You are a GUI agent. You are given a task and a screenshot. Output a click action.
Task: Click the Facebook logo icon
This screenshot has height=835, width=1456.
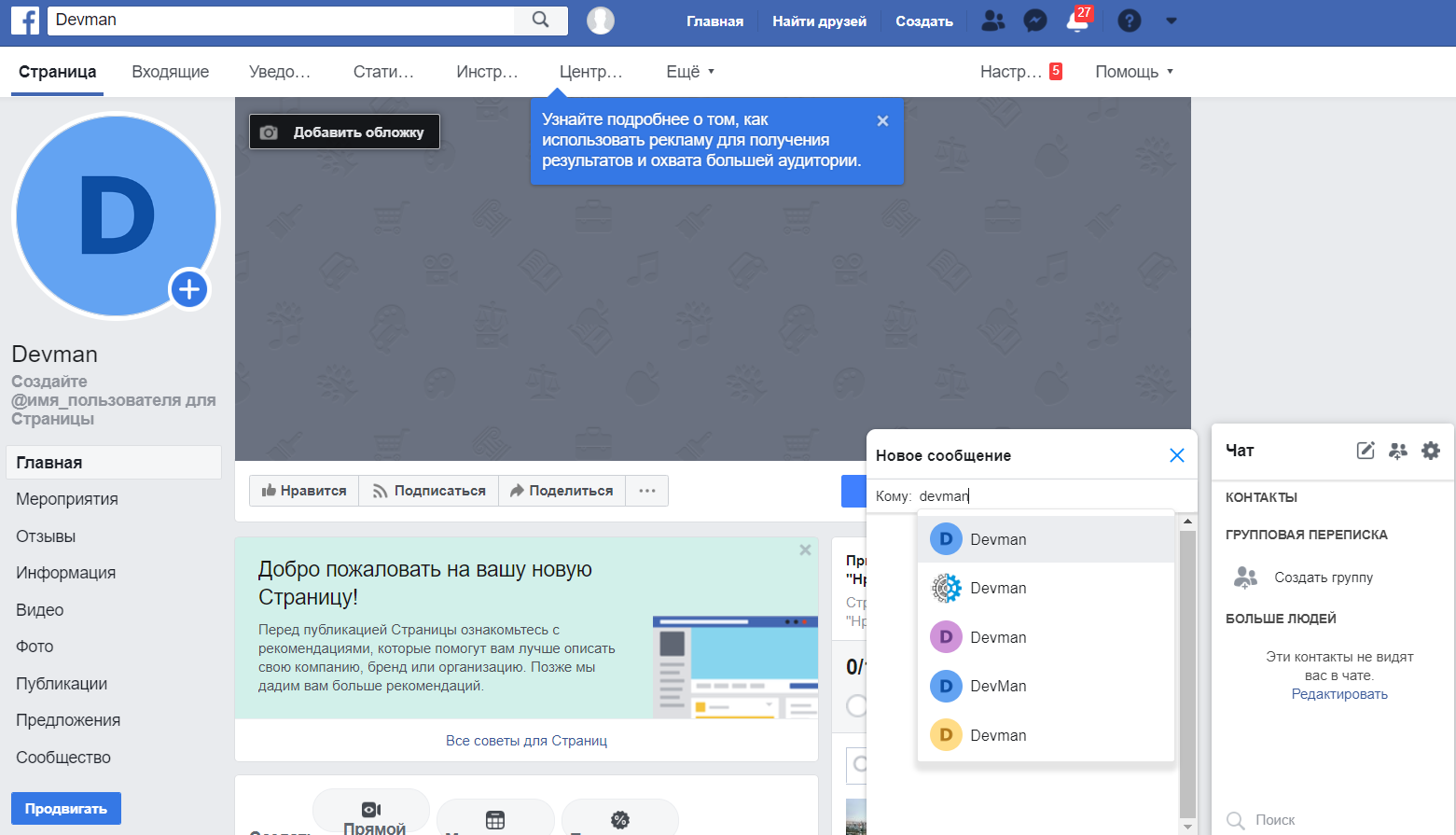pyautogui.click(x=25, y=21)
